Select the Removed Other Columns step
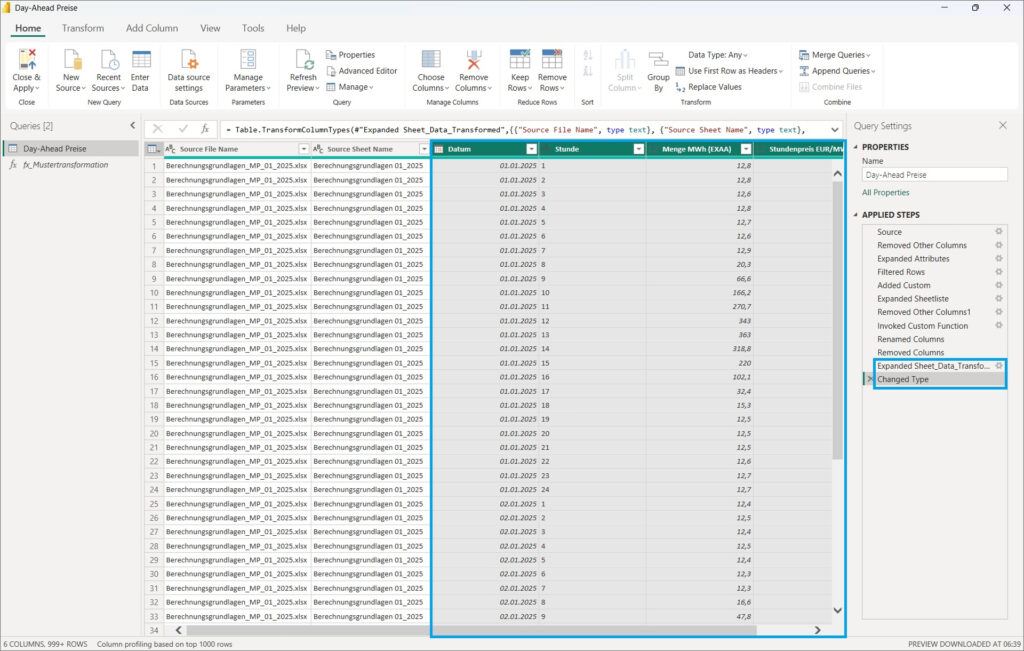This screenshot has height=651, width=1024. pyautogui.click(x=921, y=246)
